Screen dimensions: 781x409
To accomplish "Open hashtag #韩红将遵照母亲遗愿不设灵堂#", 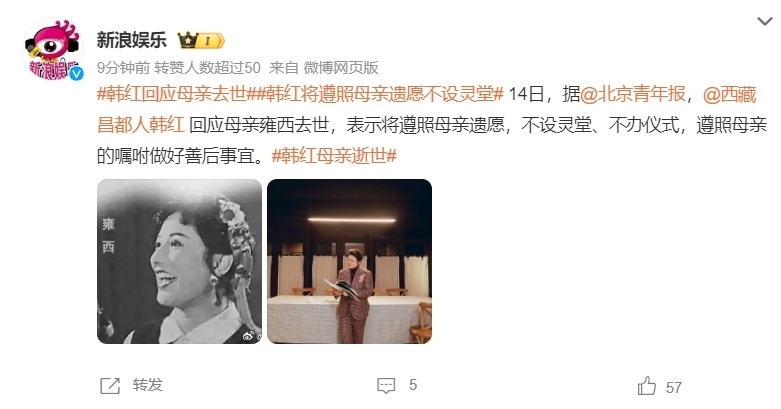I will (376, 94).
